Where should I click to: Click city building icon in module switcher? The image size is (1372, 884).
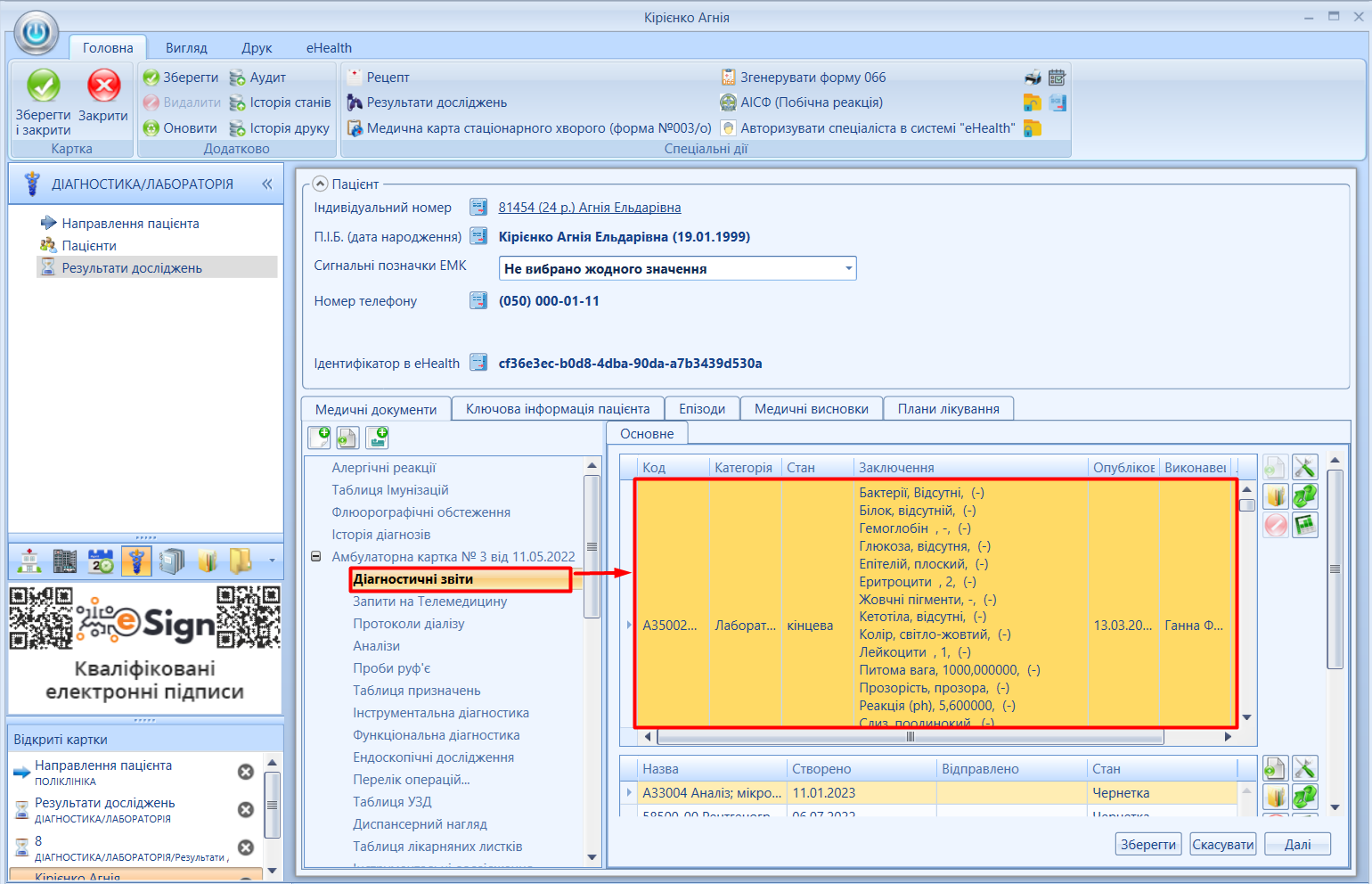click(64, 561)
